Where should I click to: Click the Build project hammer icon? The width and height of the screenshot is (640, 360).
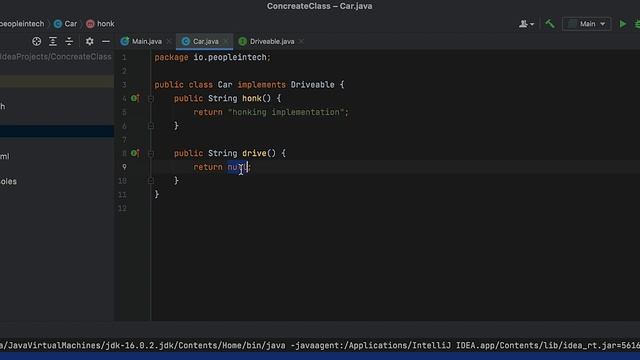[x=550, y=24]
